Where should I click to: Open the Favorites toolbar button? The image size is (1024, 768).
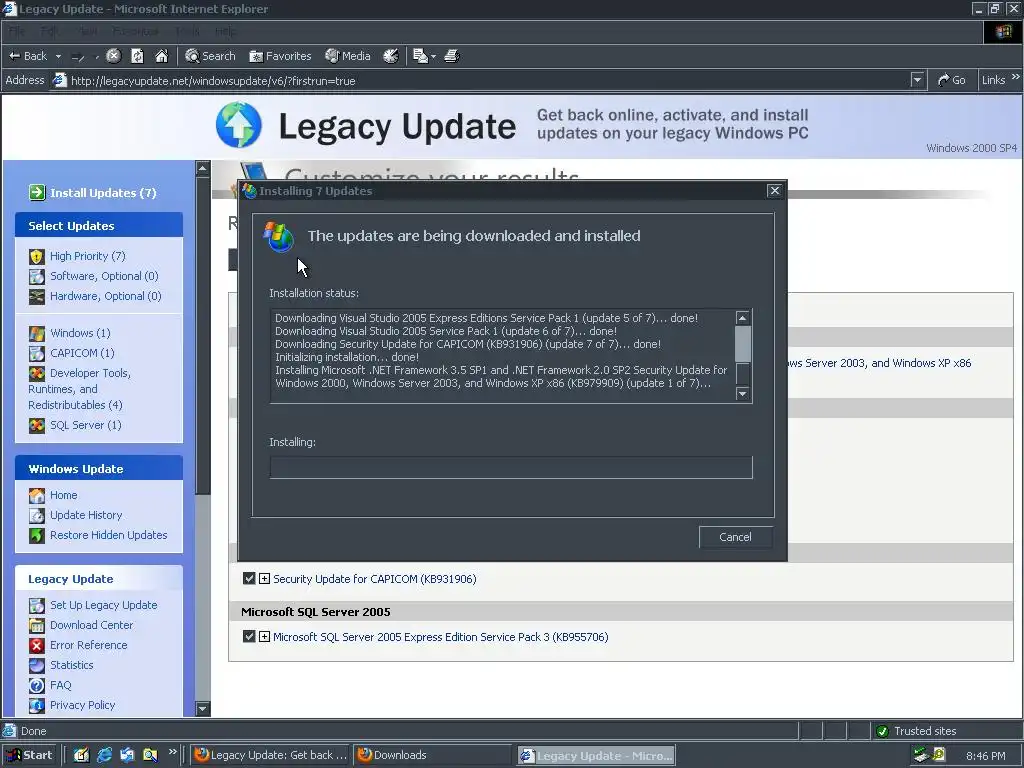coord(280,56)
